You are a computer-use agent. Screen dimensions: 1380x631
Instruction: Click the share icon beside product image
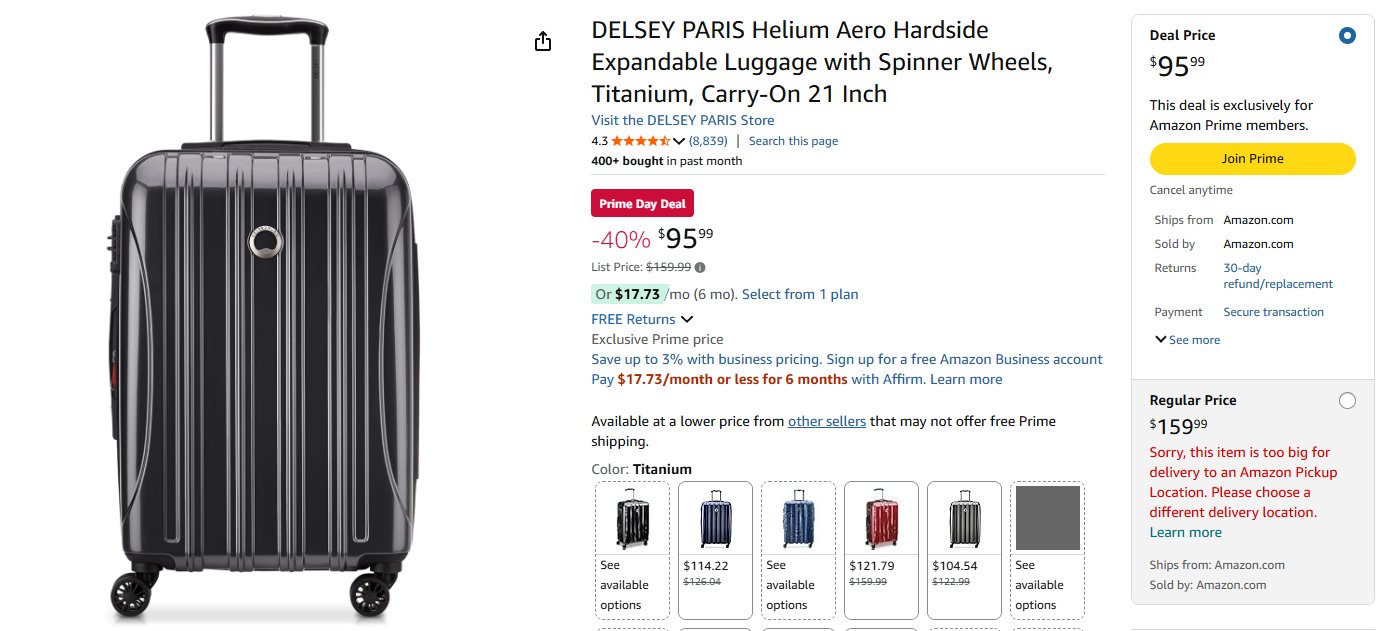543,41
